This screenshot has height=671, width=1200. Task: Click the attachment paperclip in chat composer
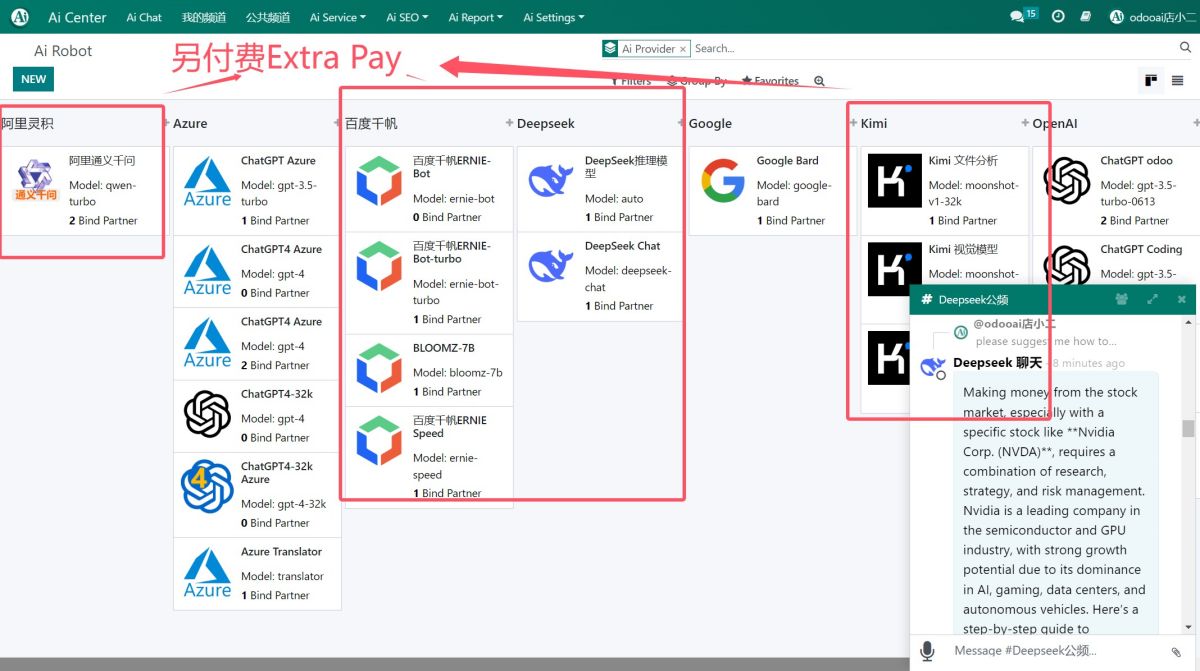point(1177,652)
